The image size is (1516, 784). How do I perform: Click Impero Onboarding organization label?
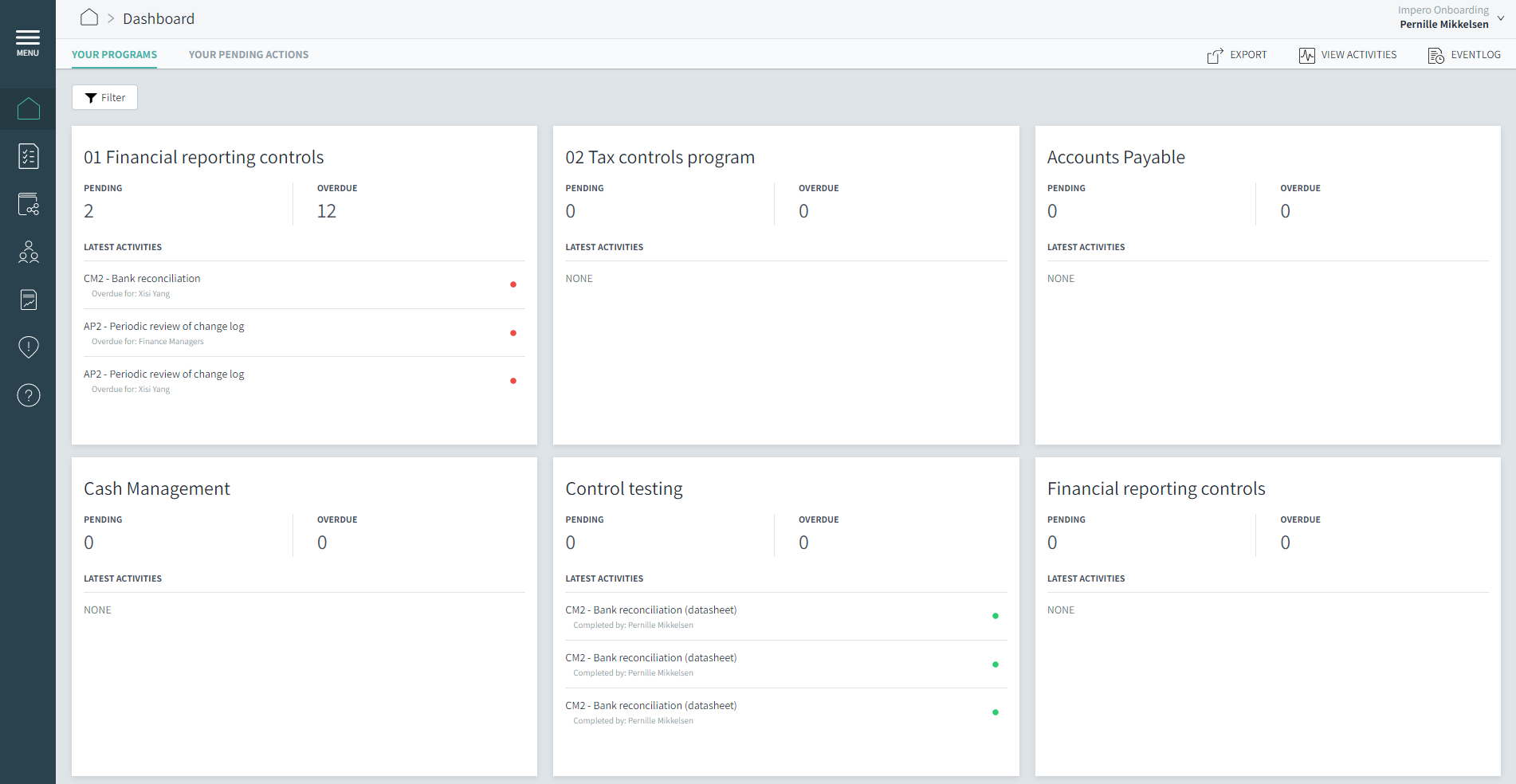tap(1443, 10)
